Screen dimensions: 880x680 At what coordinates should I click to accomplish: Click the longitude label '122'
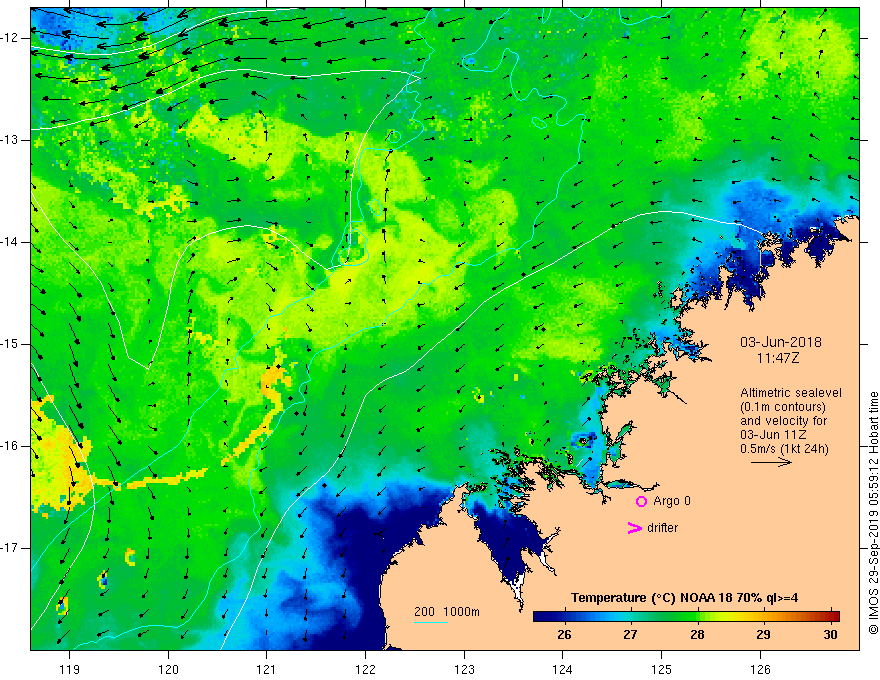point(365,669)
